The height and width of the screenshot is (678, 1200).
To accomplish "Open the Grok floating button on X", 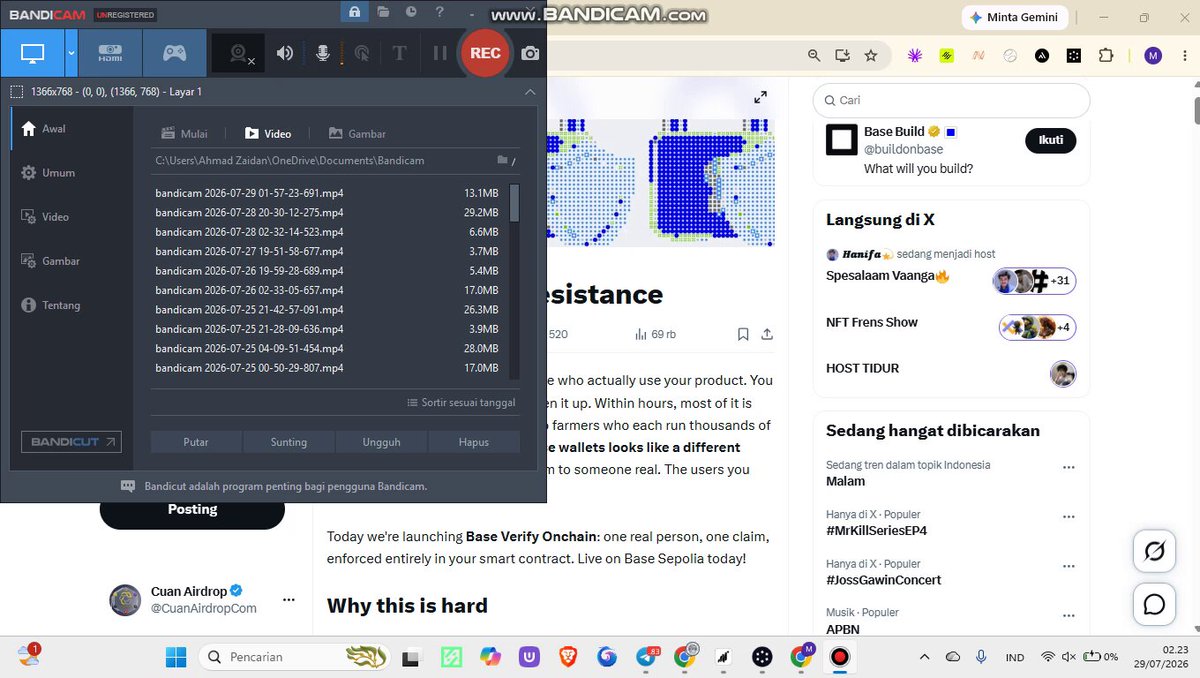I will click(1154, 551).
